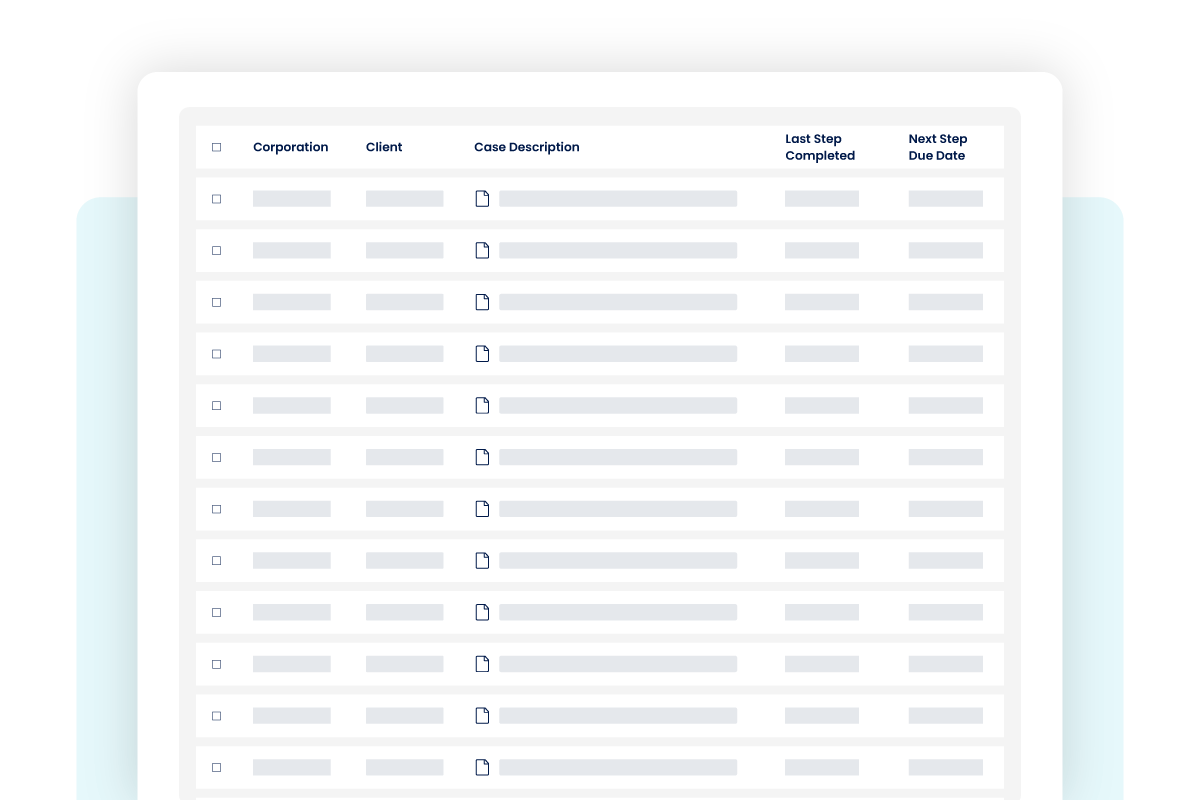Open the ninth row's document icon

pos(482,612)
